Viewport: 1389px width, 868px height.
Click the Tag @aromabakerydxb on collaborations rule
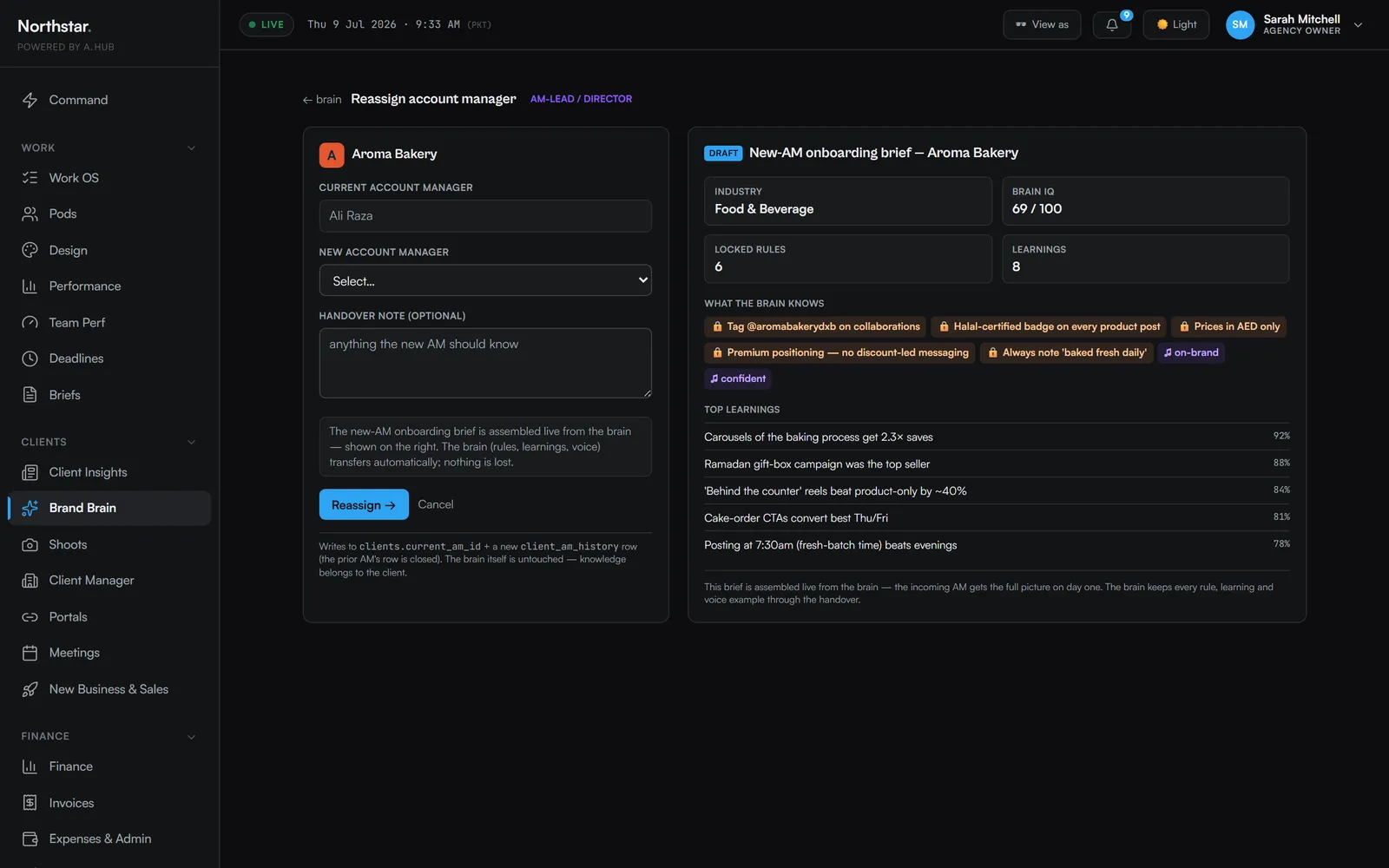pos(815,326)
